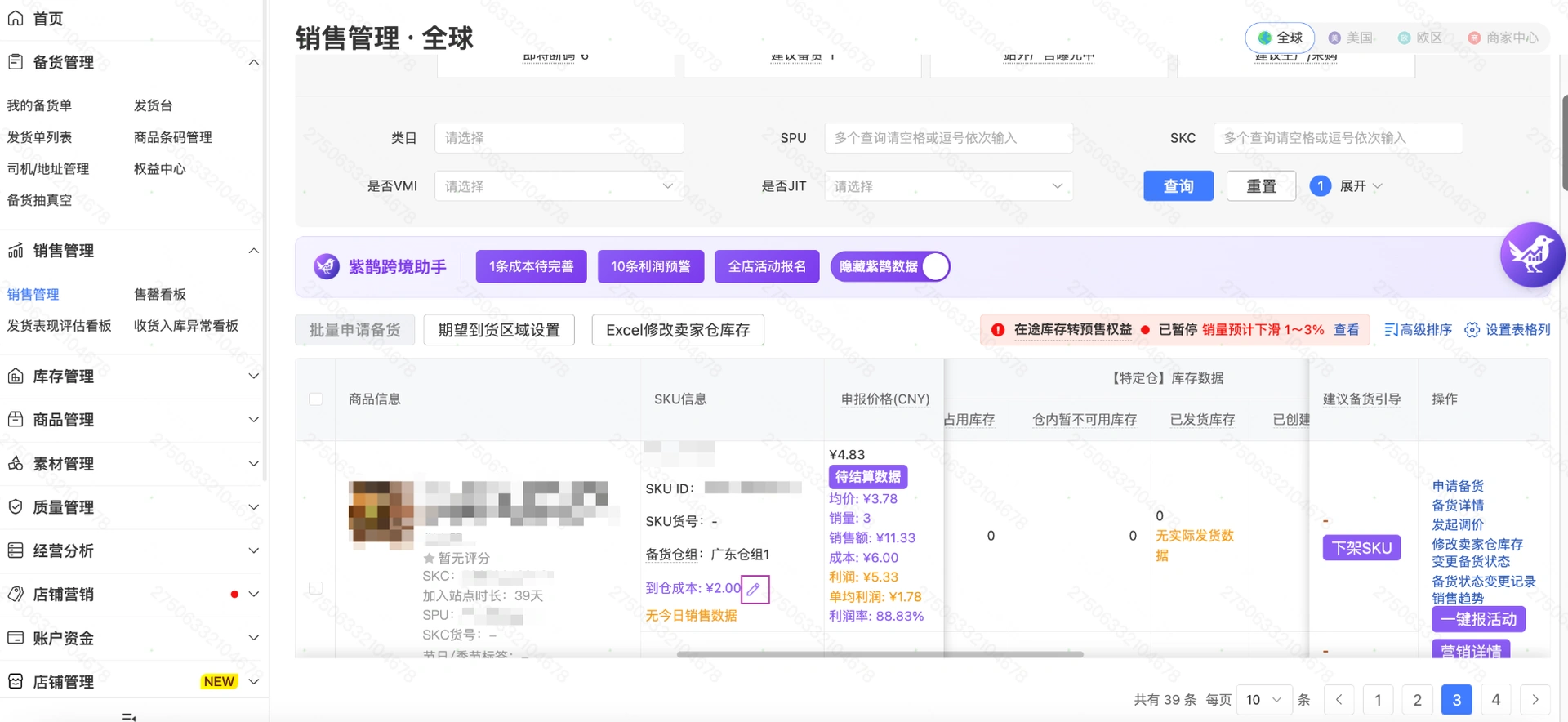Open the 是否JIT dropdown
This screenshot has width=1568, height=722.
coord(948,186)
